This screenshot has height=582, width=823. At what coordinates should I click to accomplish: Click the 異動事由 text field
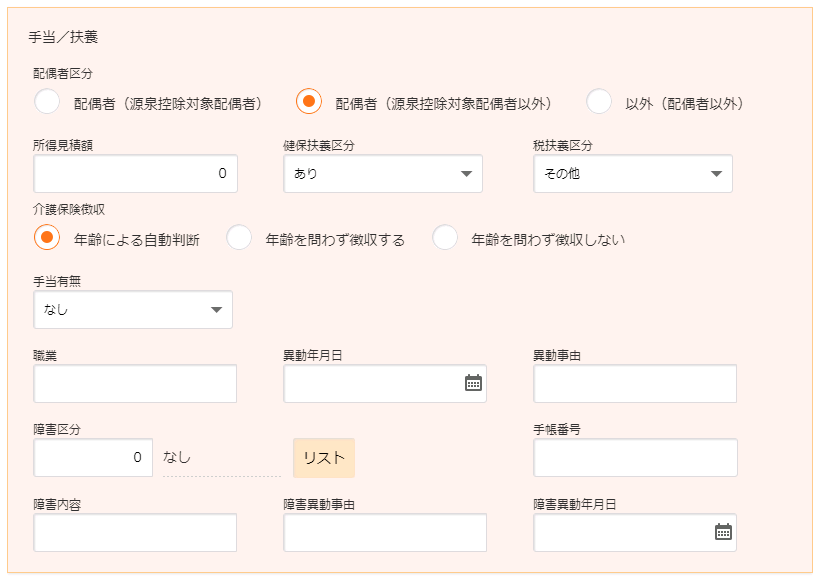[636, 384]
